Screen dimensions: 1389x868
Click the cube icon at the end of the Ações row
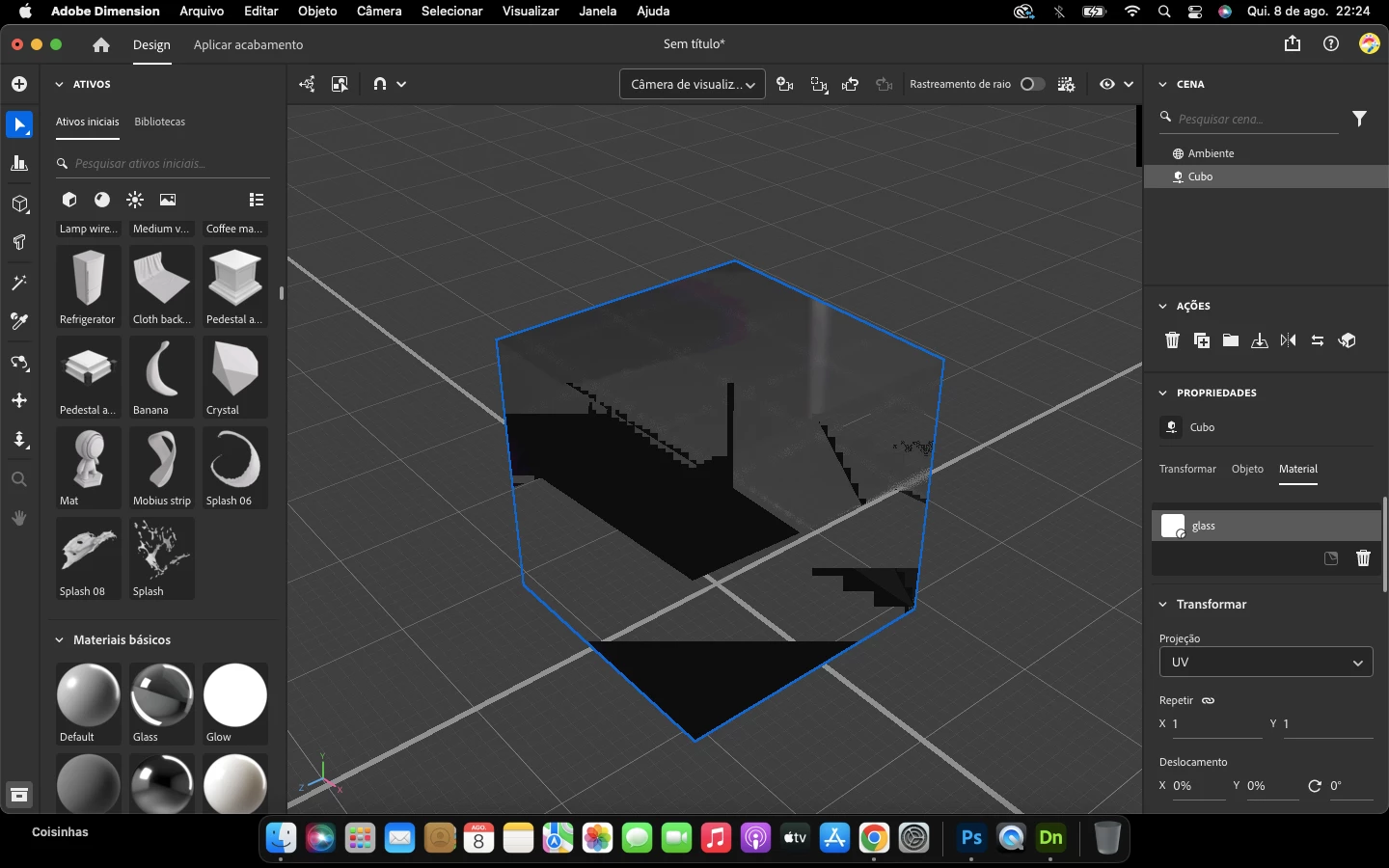[1348, 340]
